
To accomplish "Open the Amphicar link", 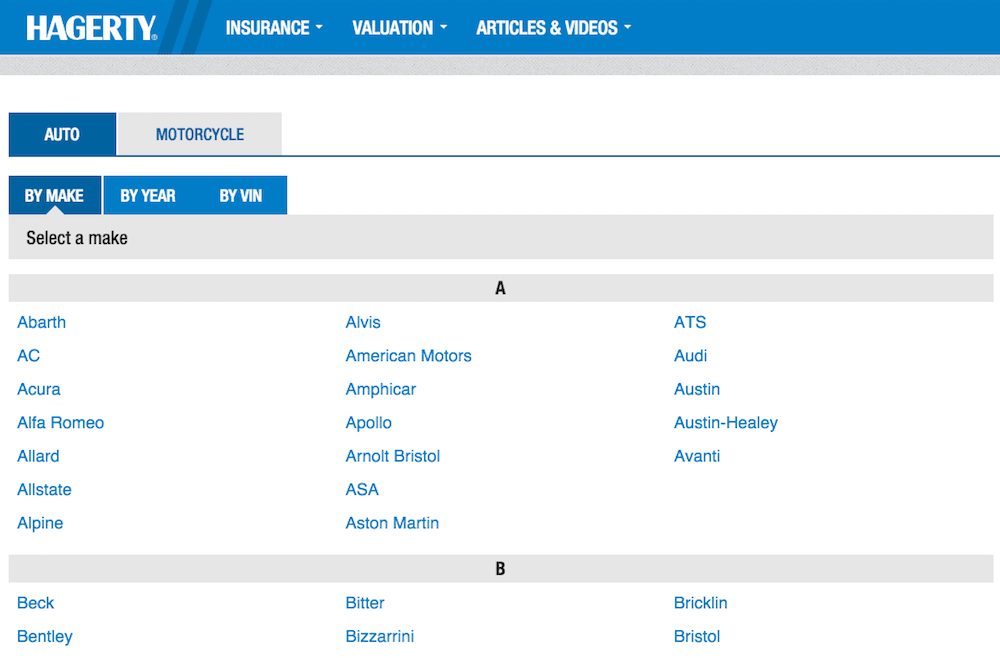I will (381, 389).
